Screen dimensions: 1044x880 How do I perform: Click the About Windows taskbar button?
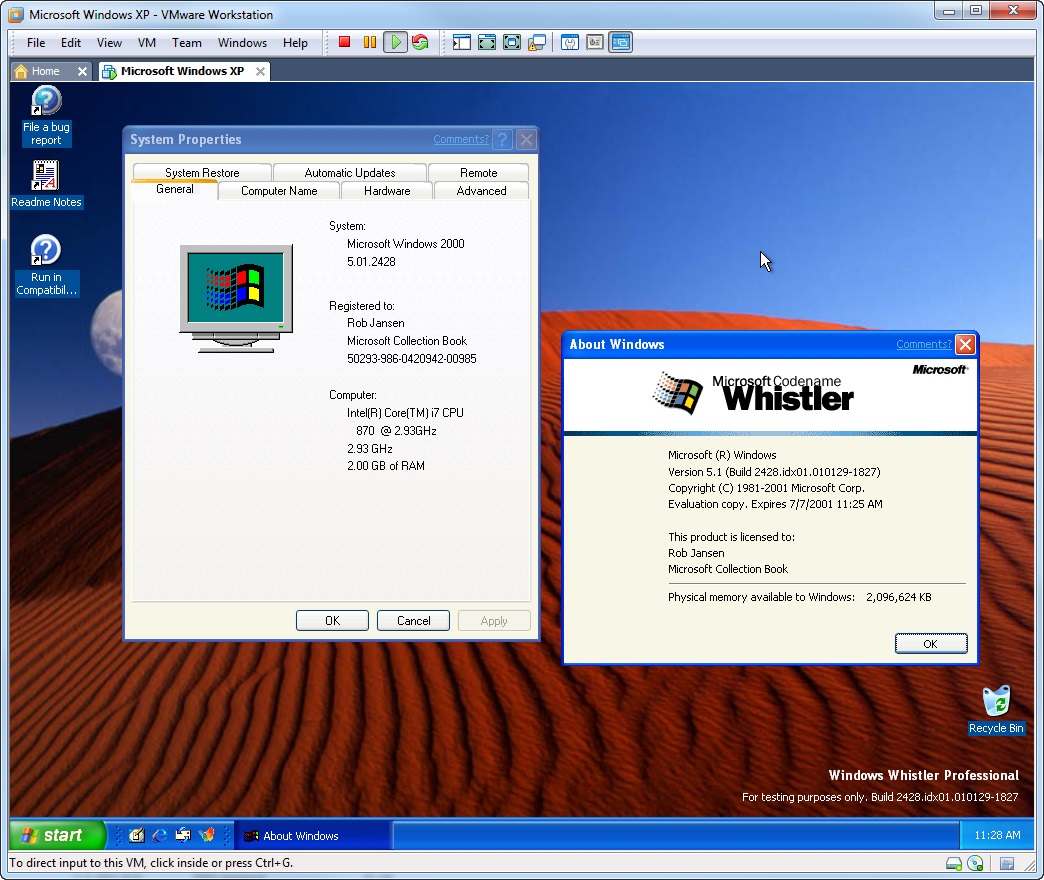(x=313, y=835)
